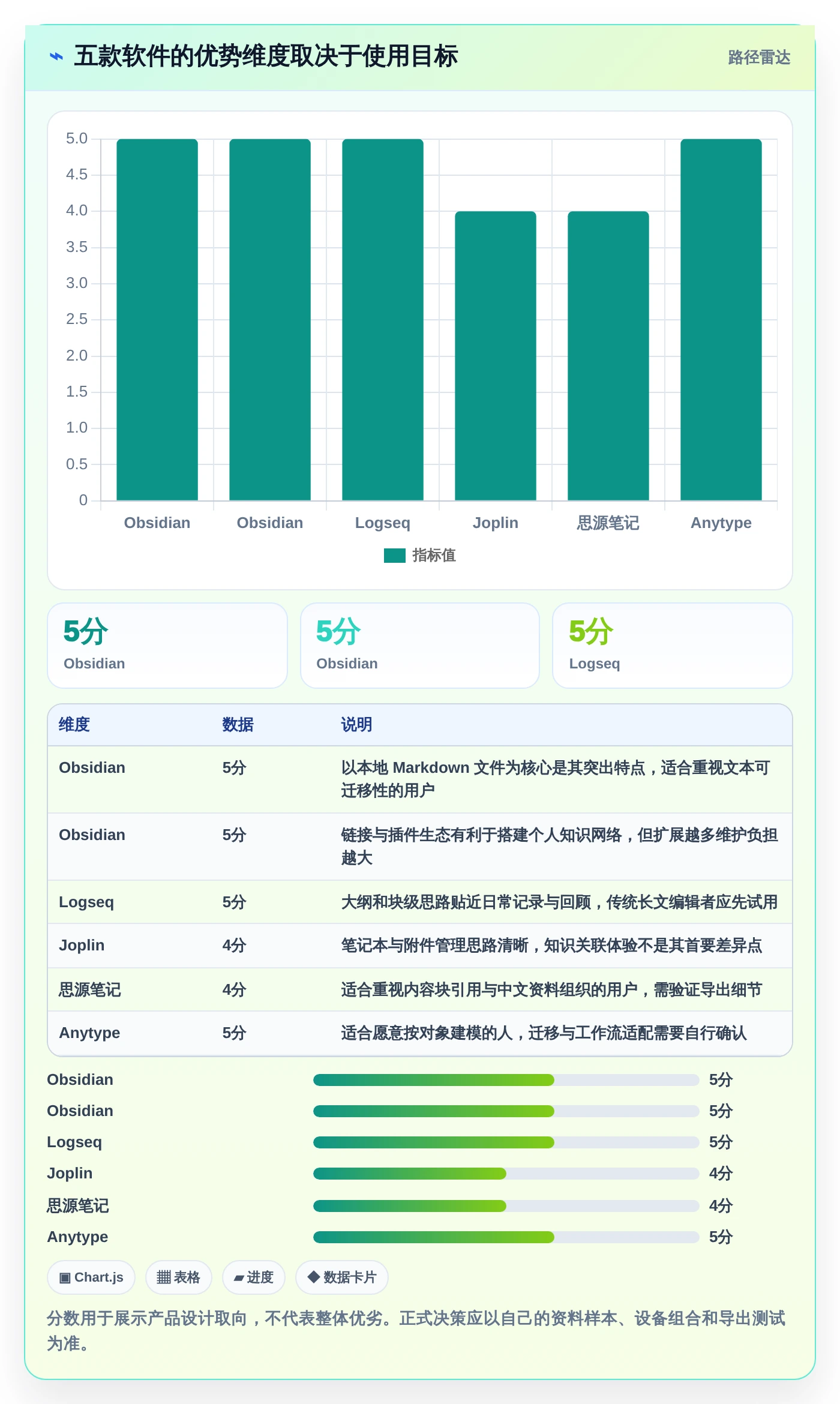
Task: Click the title 五款软件的优势维度取决于使用目标
Action: pyautogui.click(x=266, y=56)
